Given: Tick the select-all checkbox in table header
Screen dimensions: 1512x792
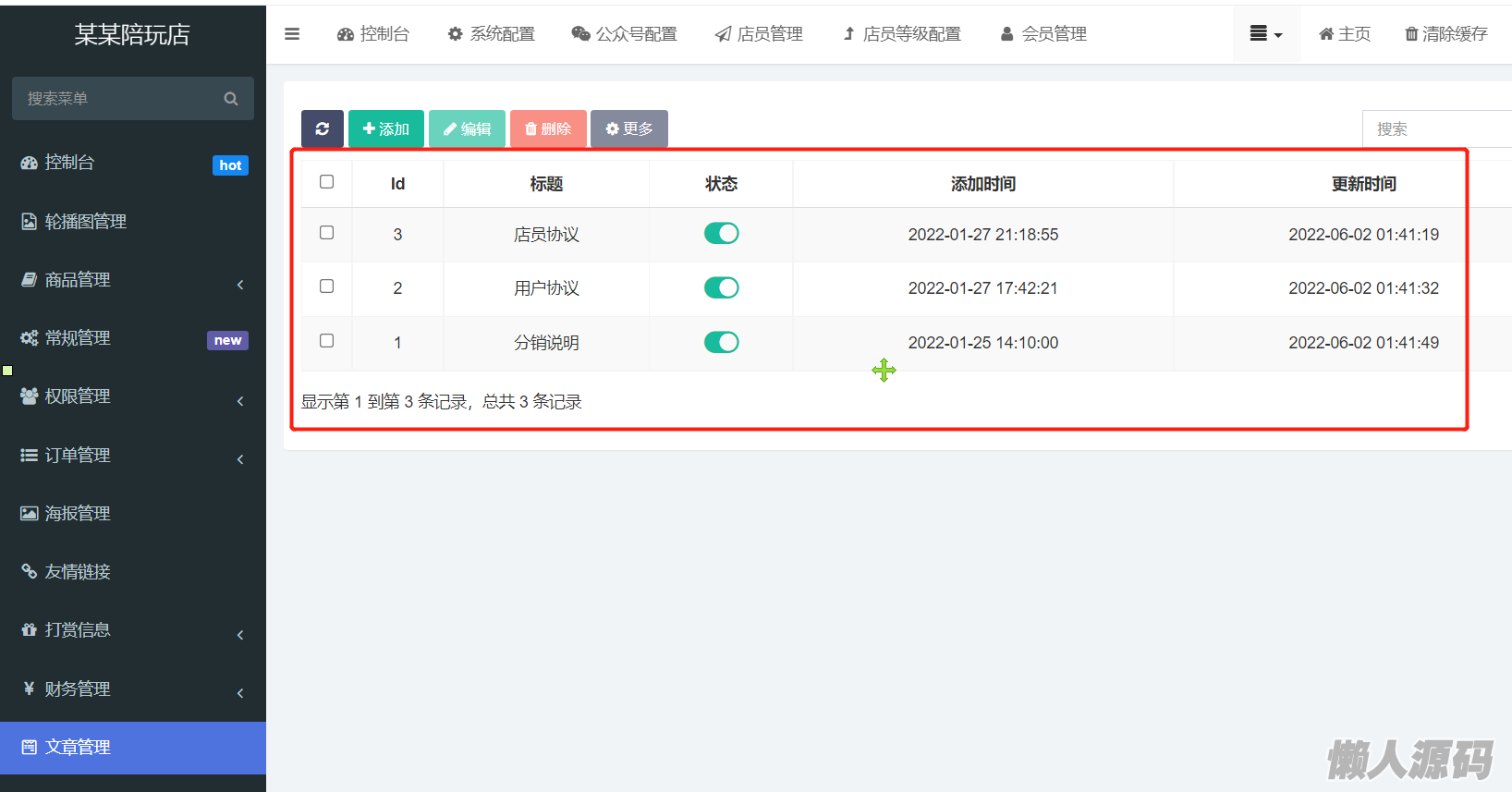Looking at the screenshot, I should (326, 182).
